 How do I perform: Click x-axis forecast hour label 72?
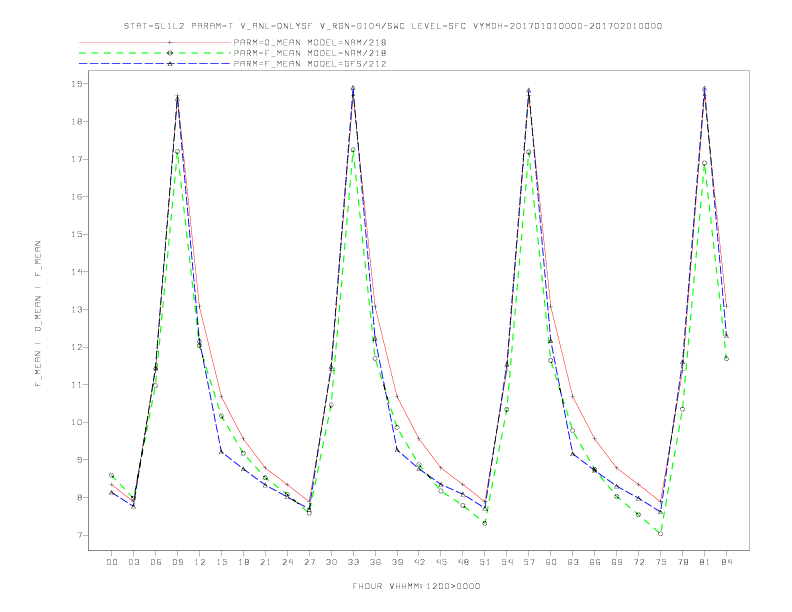pyautogui.click(x=639, y=562)
